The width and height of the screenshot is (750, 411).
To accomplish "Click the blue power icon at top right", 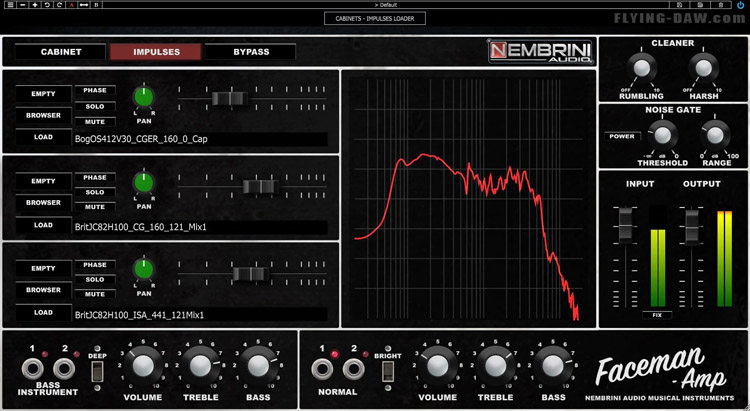I will (x=740, y=4).
